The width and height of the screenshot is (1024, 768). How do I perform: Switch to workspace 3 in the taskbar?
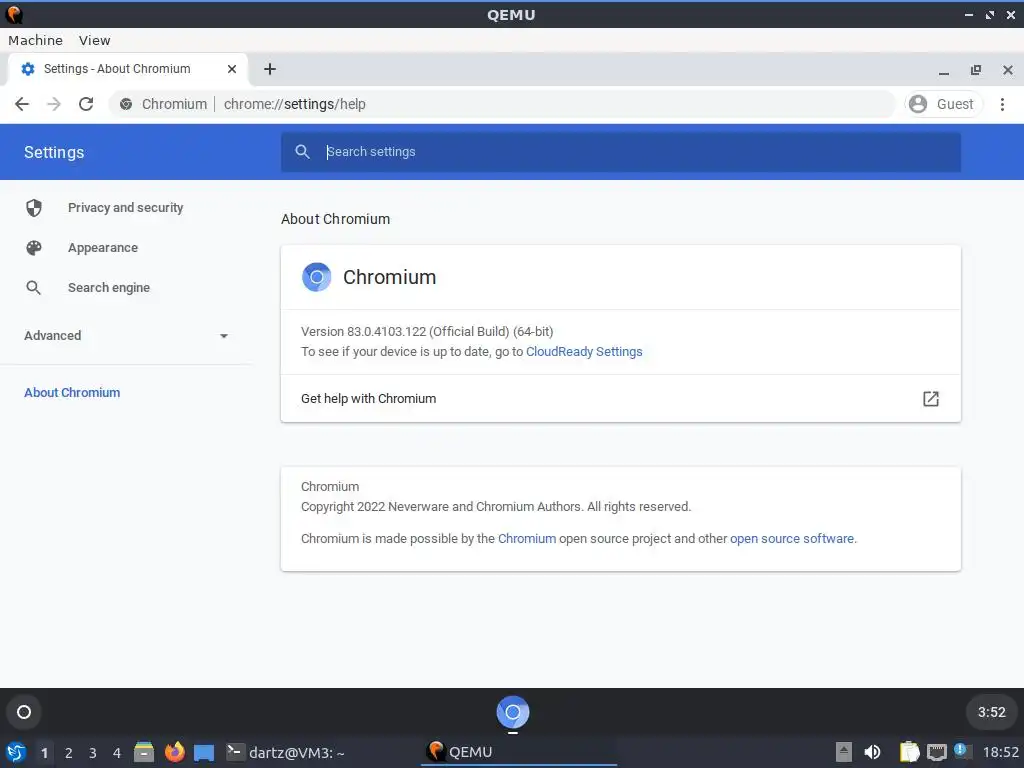point(93,753)
